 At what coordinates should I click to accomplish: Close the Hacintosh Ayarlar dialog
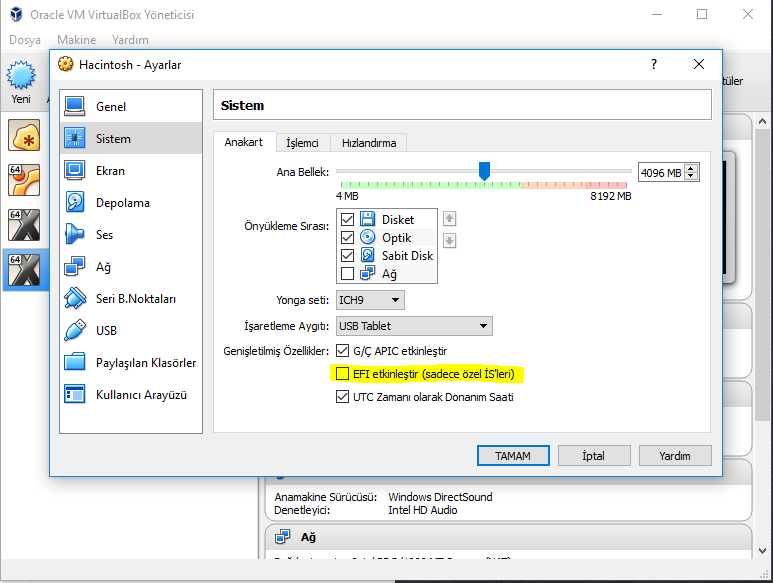click(699, 64)
